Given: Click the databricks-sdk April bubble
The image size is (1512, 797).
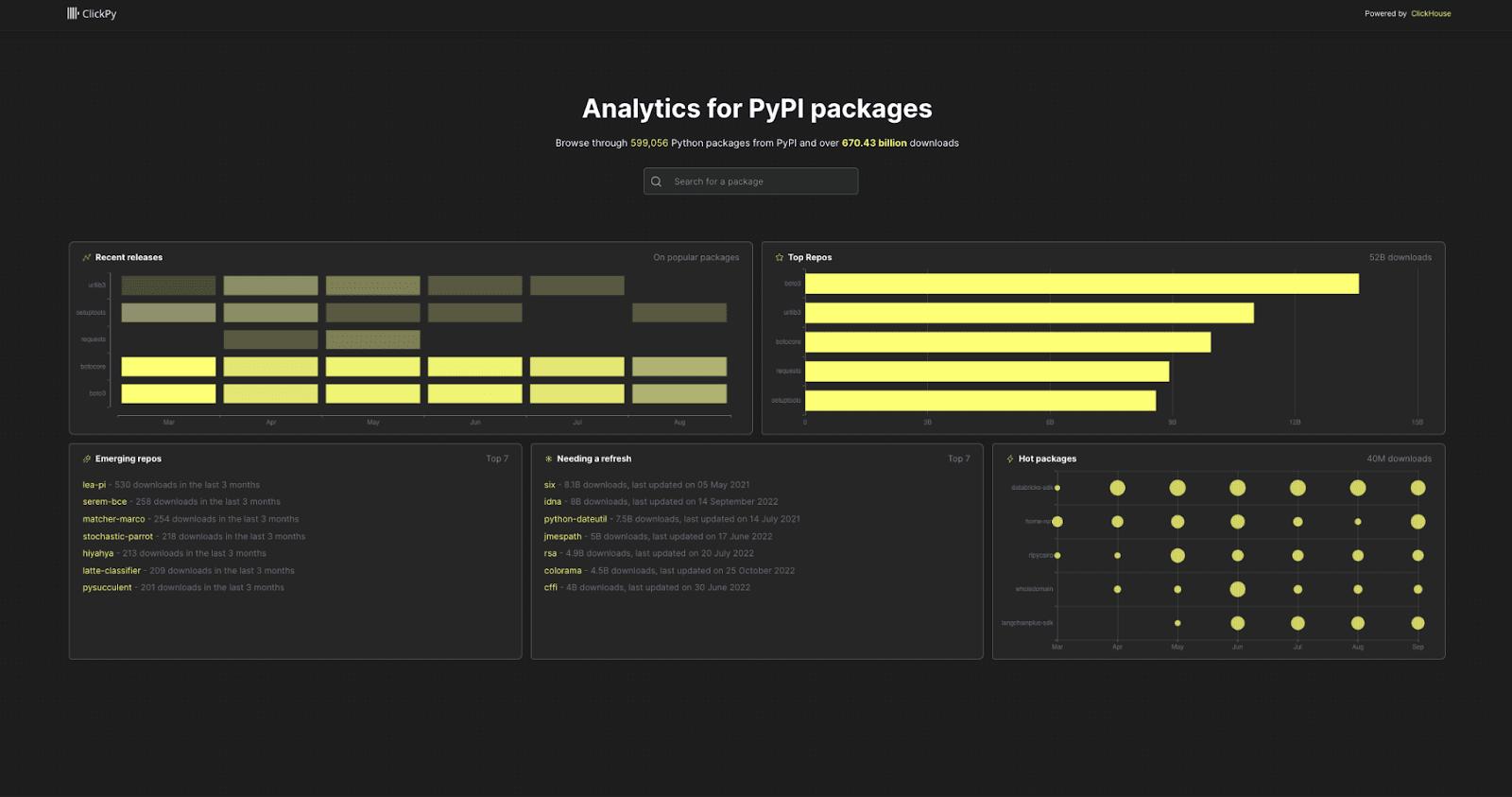Looking at the screenshot, I should tap(1117, 488).
